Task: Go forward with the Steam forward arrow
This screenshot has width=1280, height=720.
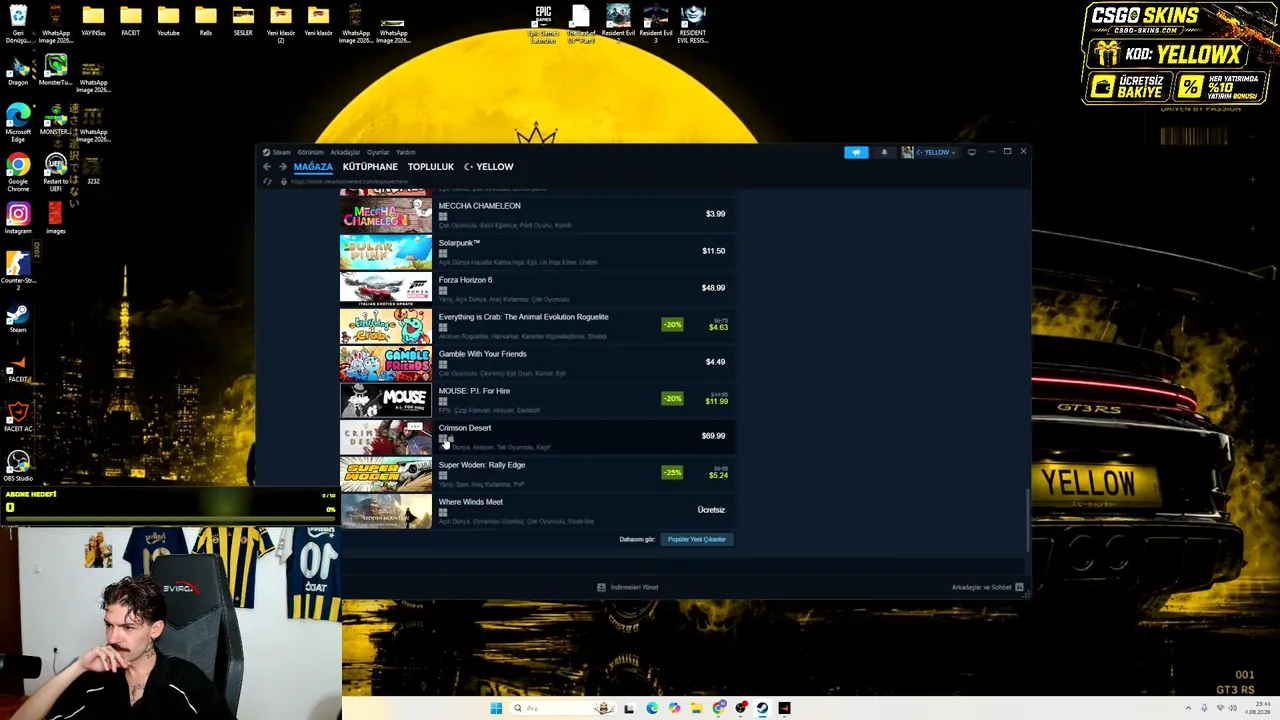Action: pos(282,167)
